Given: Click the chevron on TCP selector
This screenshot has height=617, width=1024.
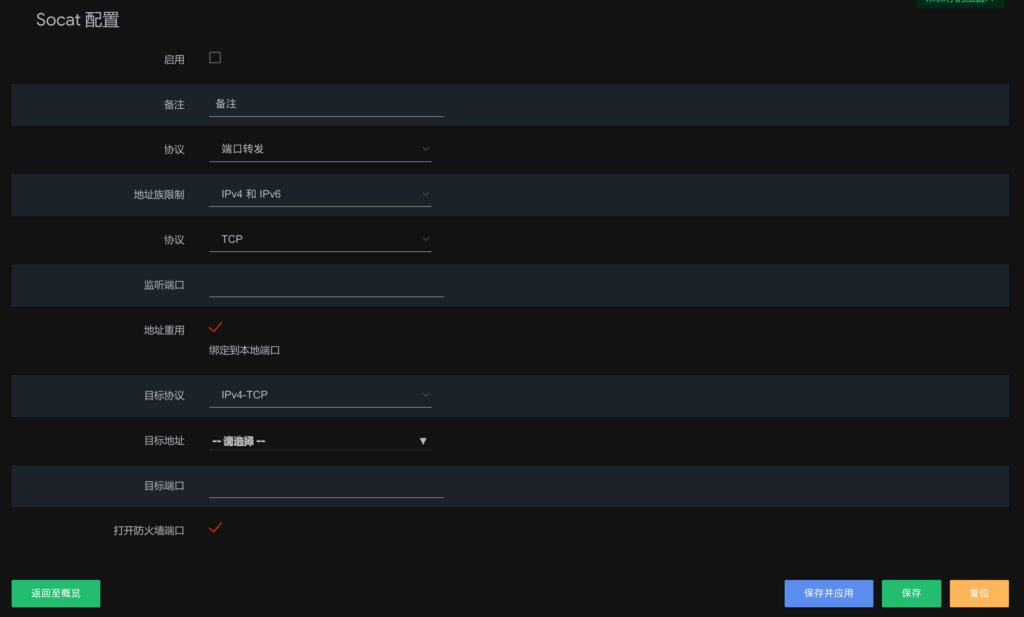Looking at the screenshot, I should pyautogui.click(x=425, y=239).
